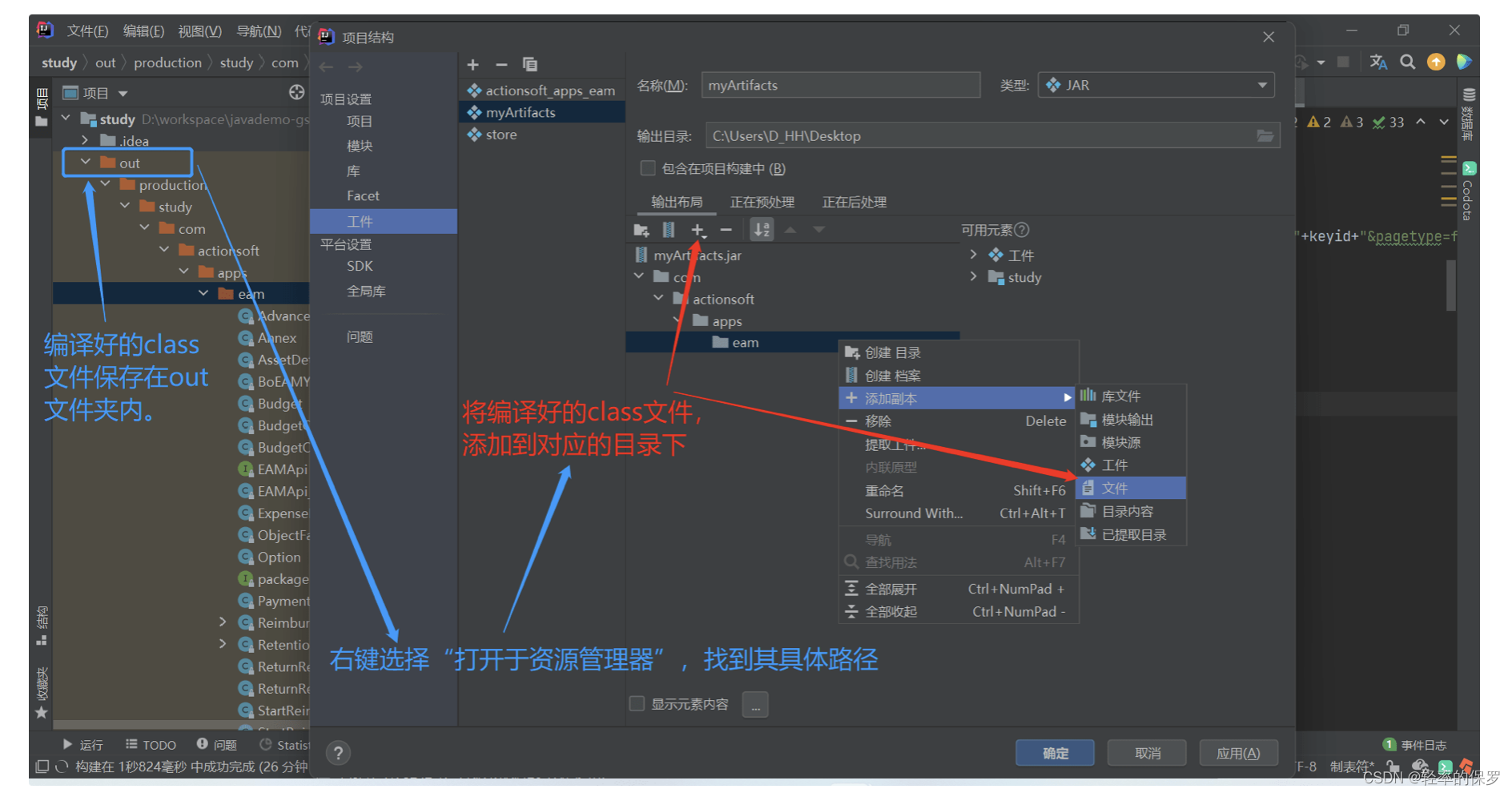Click the 输出目录 path field
Viewport: 1512px width, 793px height.
pyautogui.click(x=992, y=135)
